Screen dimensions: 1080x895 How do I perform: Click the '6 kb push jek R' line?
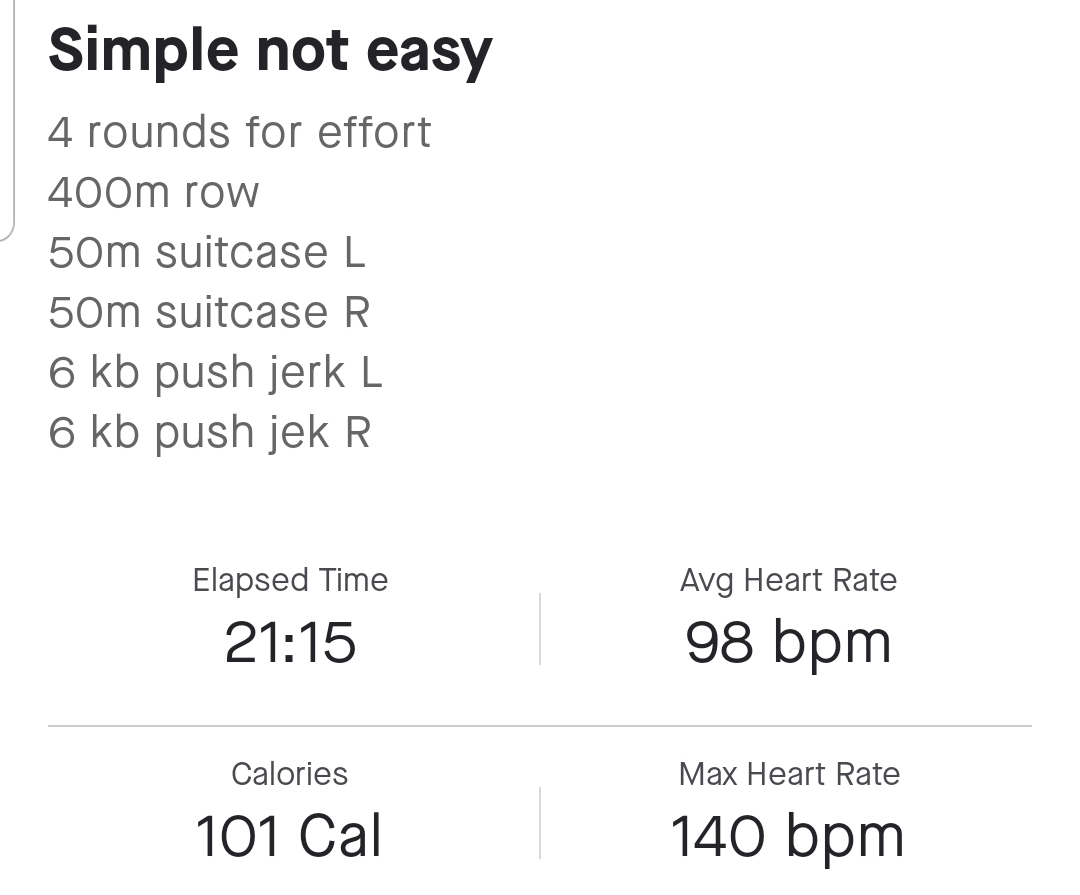[209, 433]
